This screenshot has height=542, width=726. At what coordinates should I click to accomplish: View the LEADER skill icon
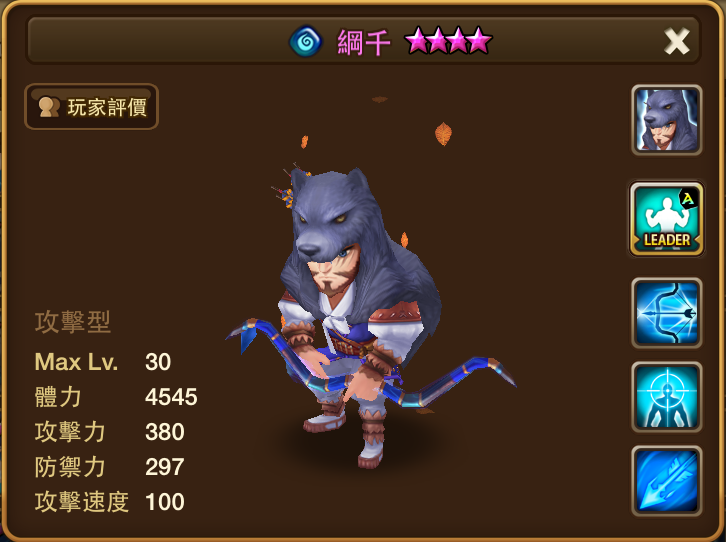click(667, 218)
